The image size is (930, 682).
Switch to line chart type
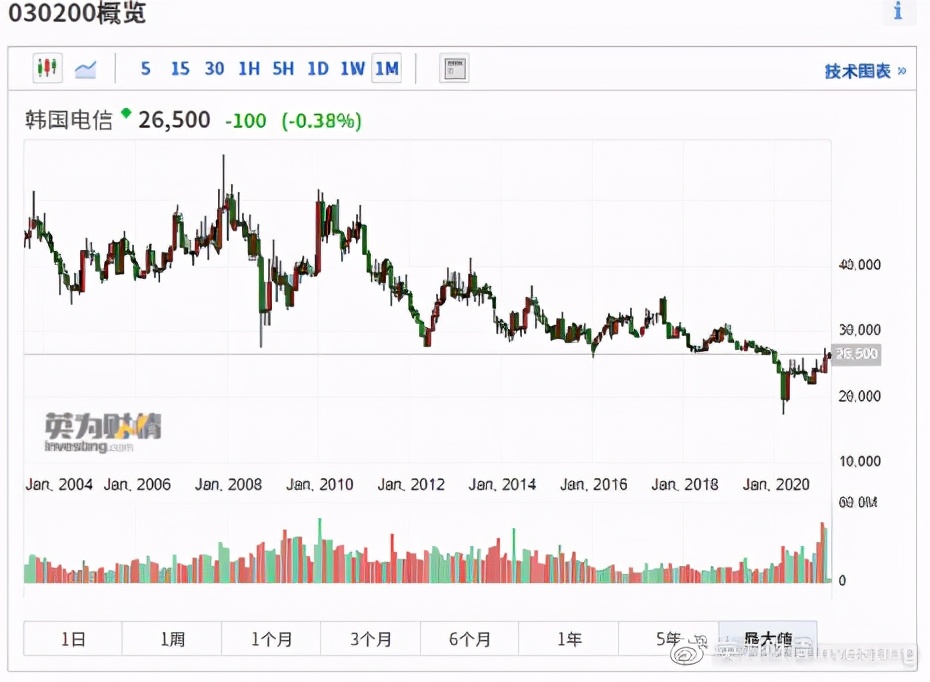tap(85, 69)
